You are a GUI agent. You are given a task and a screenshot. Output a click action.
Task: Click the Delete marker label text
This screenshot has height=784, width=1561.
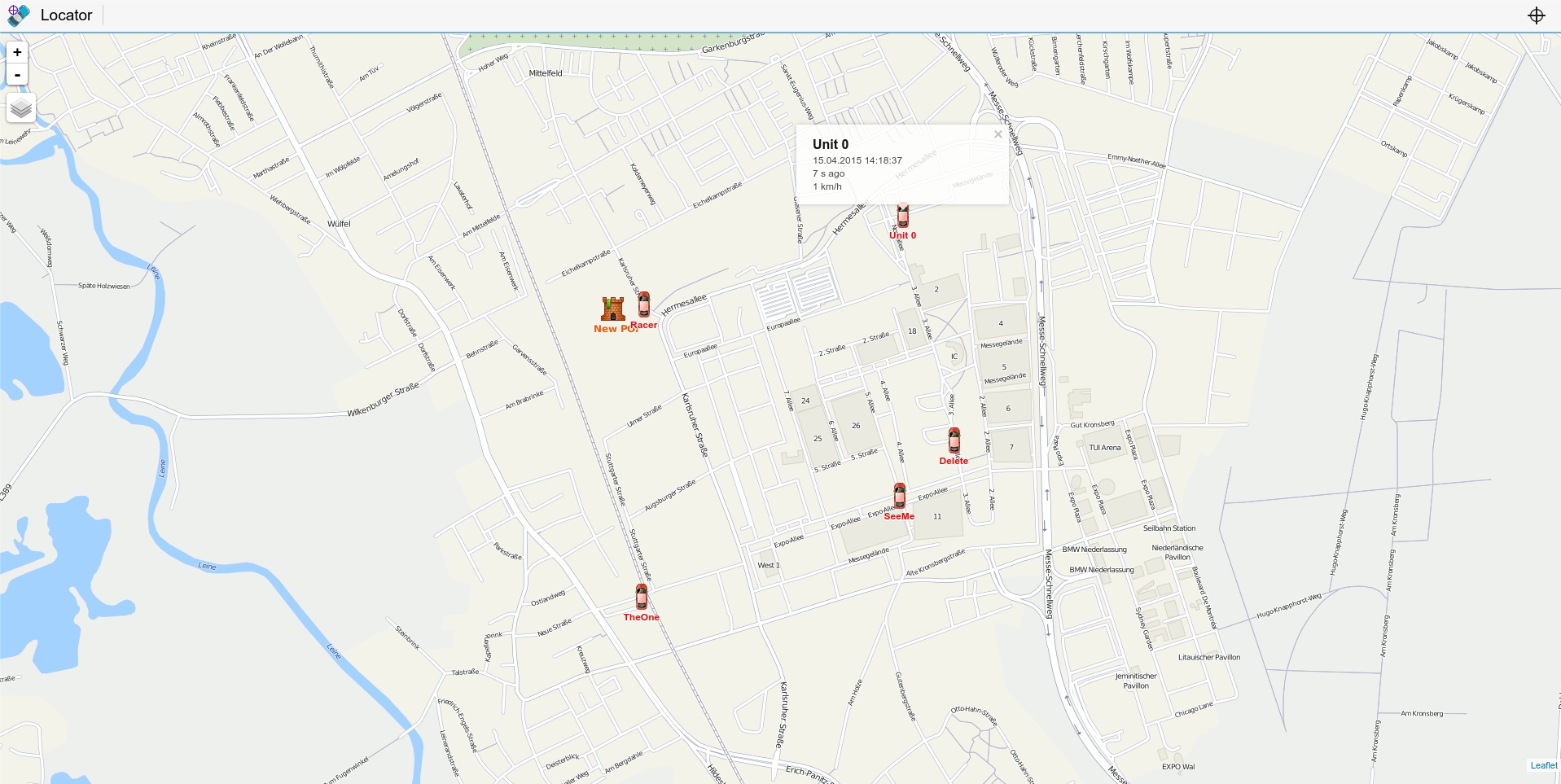tap(953, 460)
